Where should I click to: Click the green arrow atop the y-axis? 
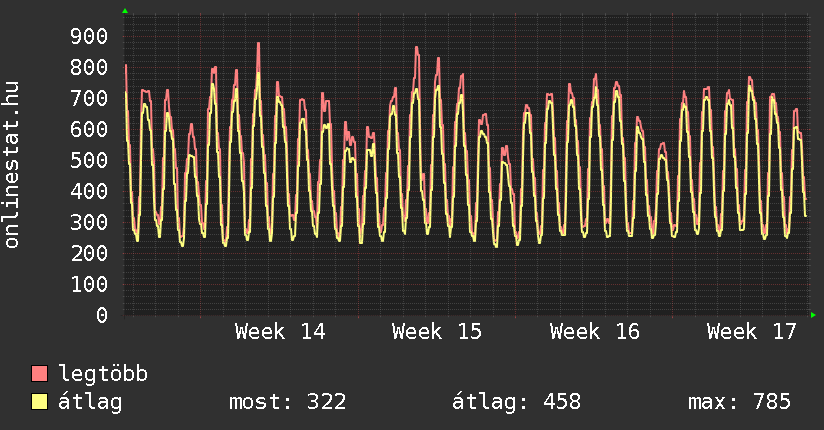[125, 11]
